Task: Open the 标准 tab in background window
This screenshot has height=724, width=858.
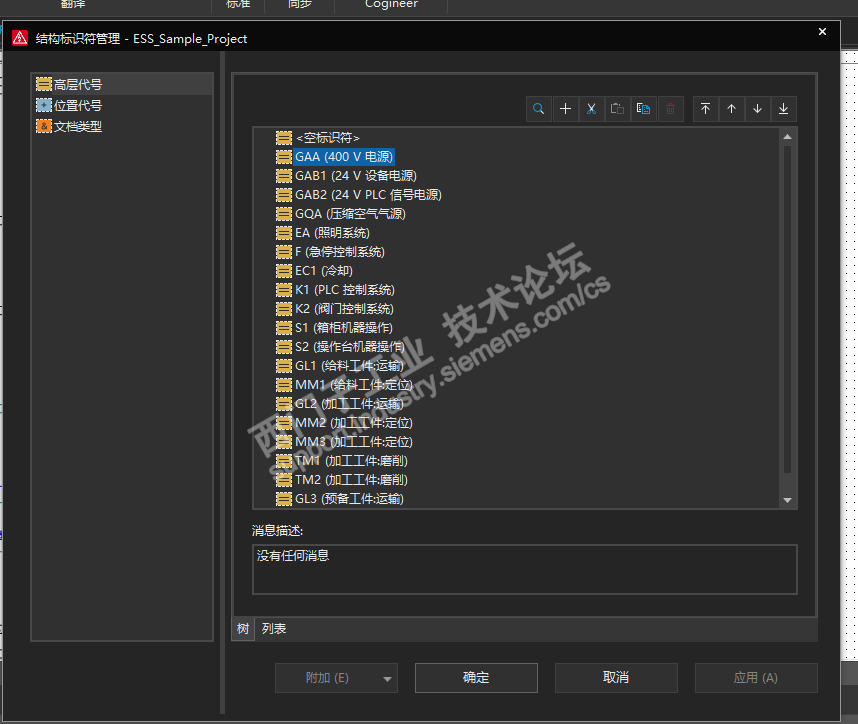Action: (x=239, y=4)
